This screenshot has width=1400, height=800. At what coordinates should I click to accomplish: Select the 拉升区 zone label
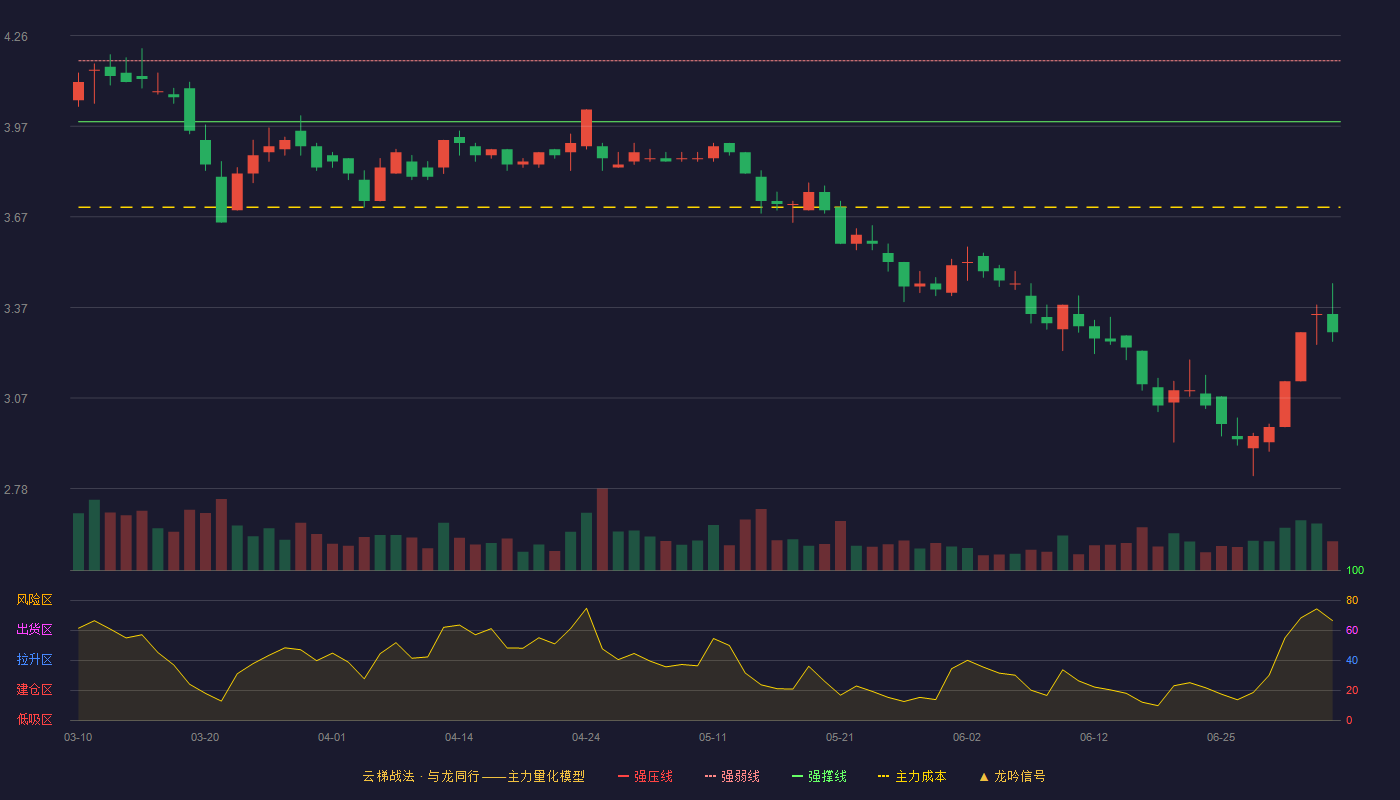34,660
